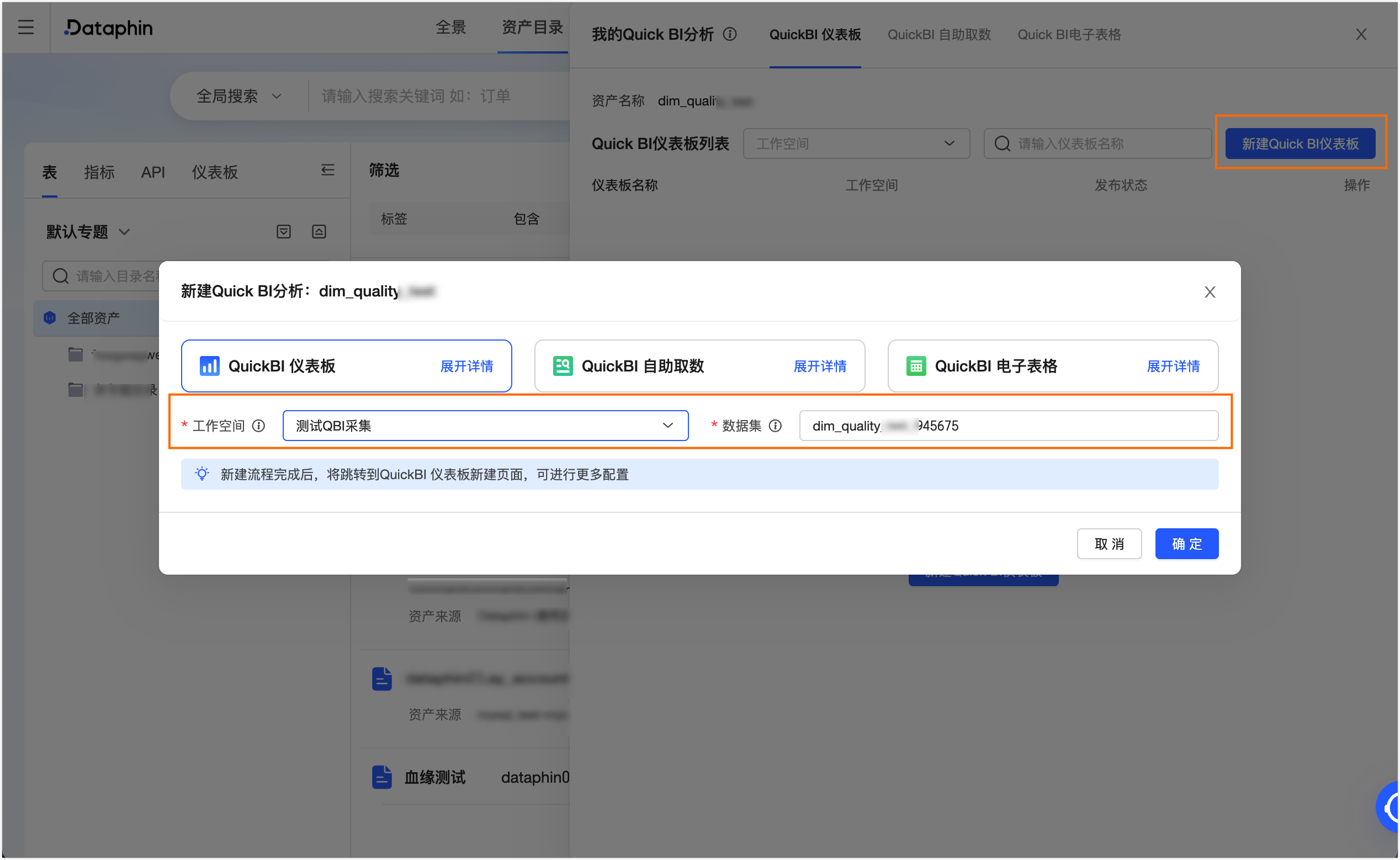Open the 工作空间 filter dropdown in dashboard list
The width and height of the screenshot is (1400, 860).
(856, 144)
